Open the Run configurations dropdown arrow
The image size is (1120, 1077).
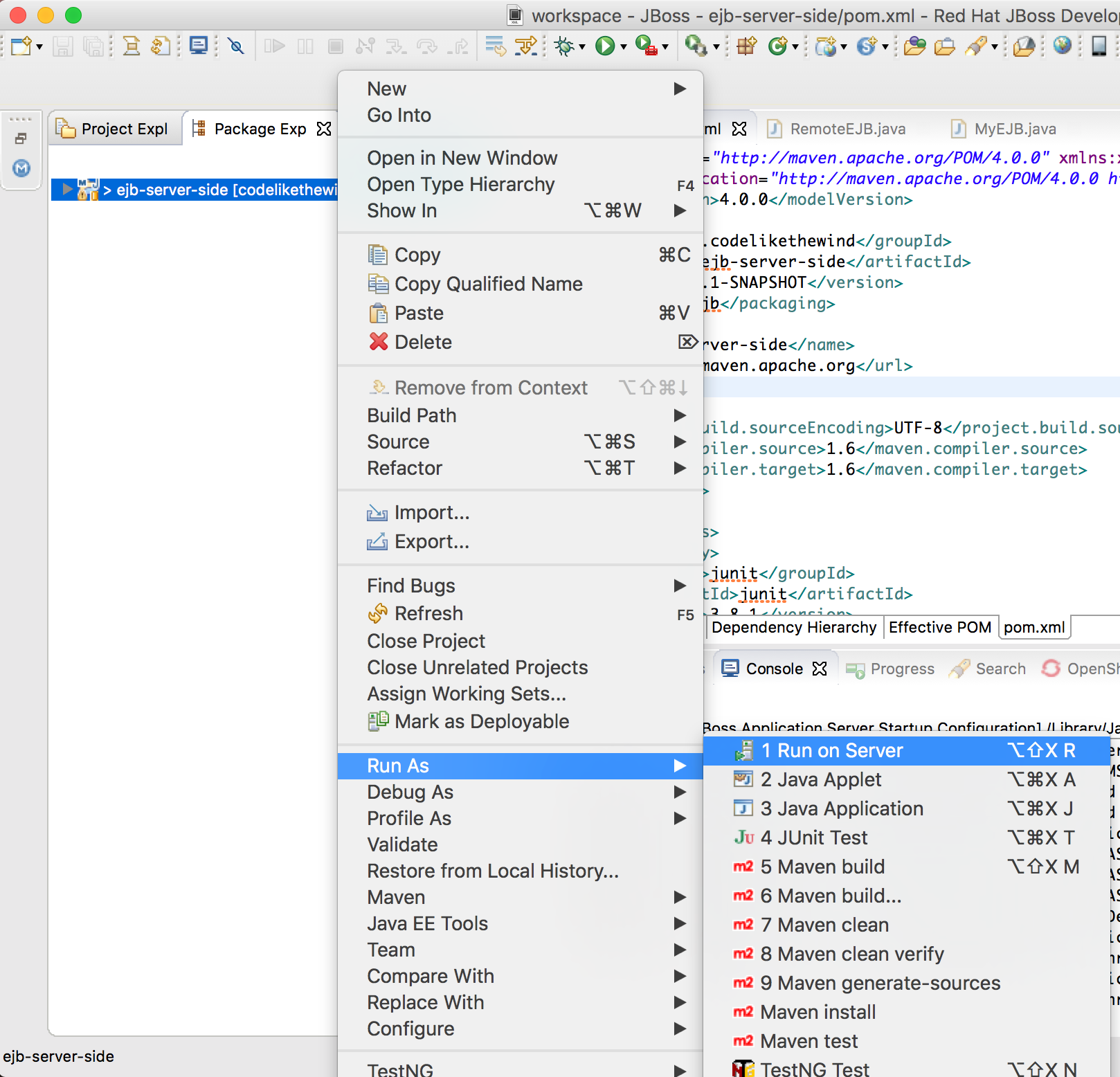pyautogui.click(x=624, y=47)
